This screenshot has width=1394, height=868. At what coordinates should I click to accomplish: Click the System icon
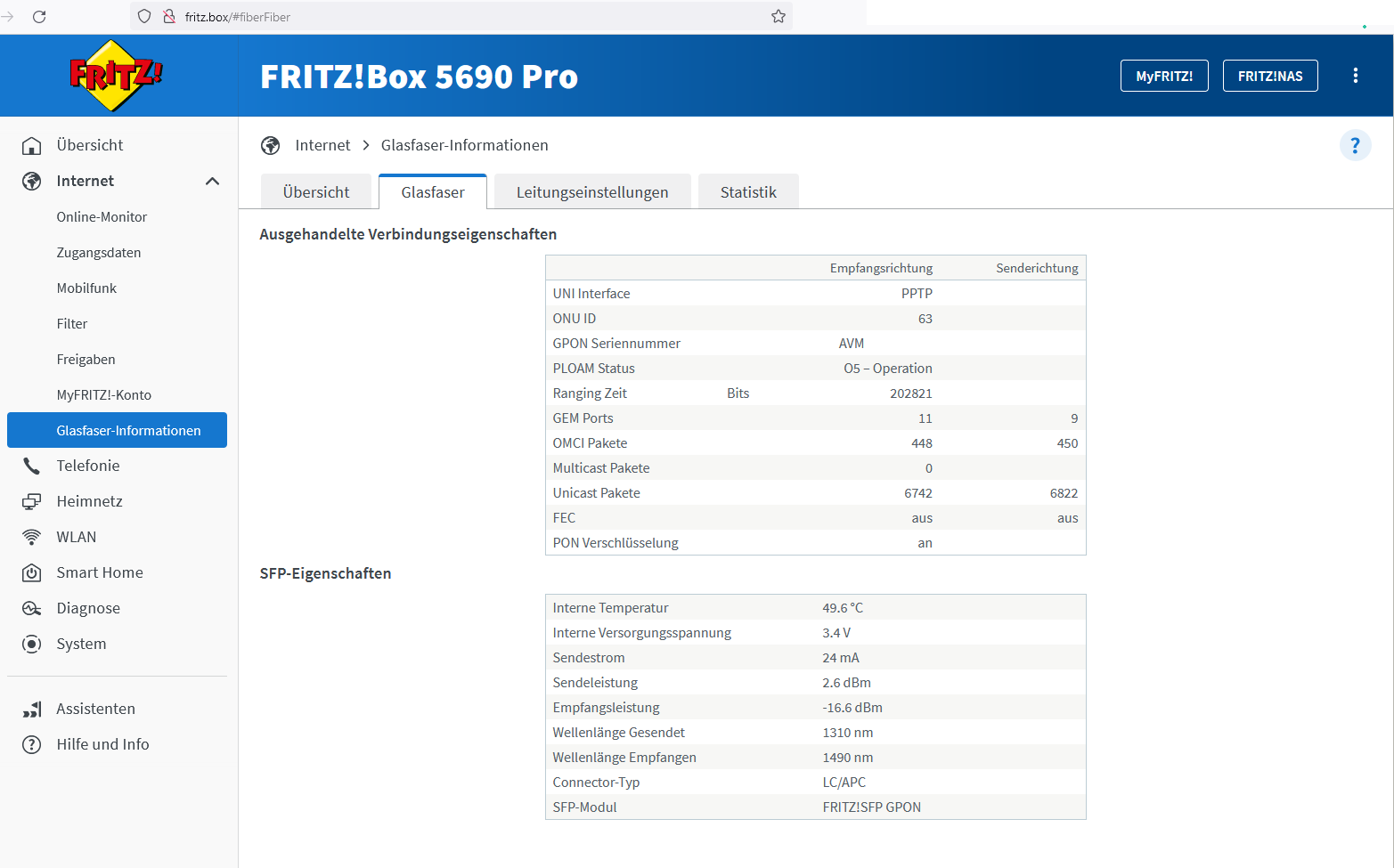[32, 644]
